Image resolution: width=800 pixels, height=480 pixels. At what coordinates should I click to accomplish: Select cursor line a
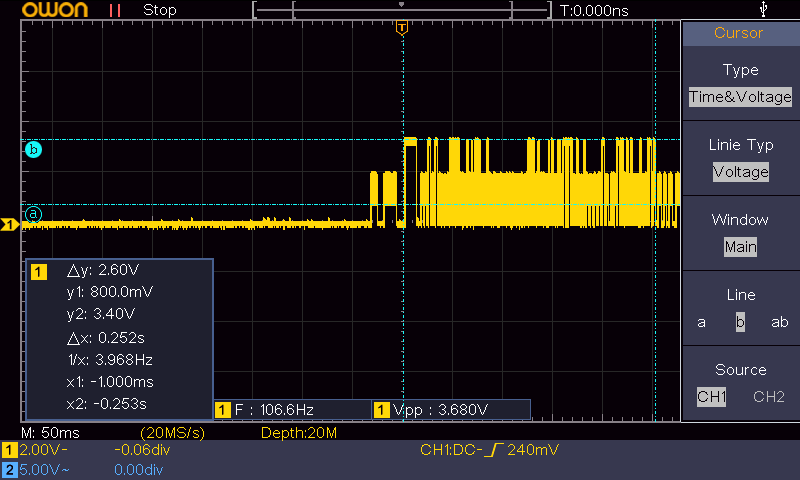pos(702,322)
